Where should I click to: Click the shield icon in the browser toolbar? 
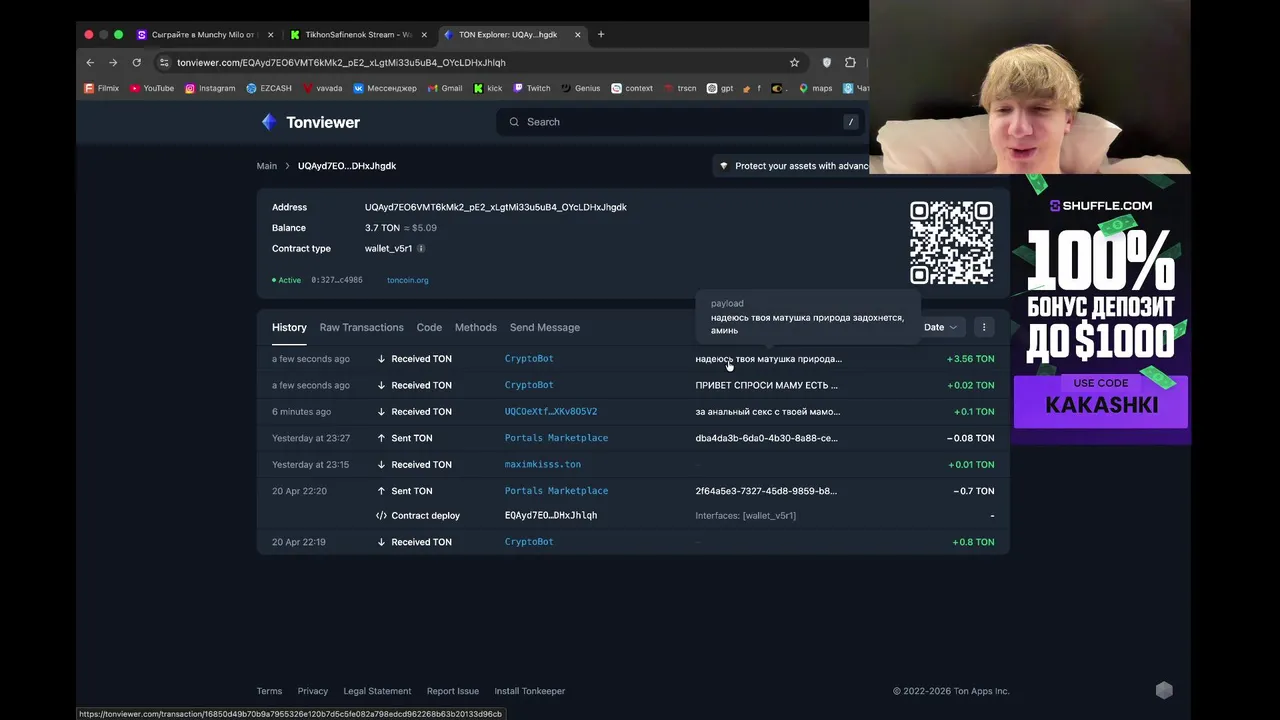pyautogui.click(x=827, y=62)
